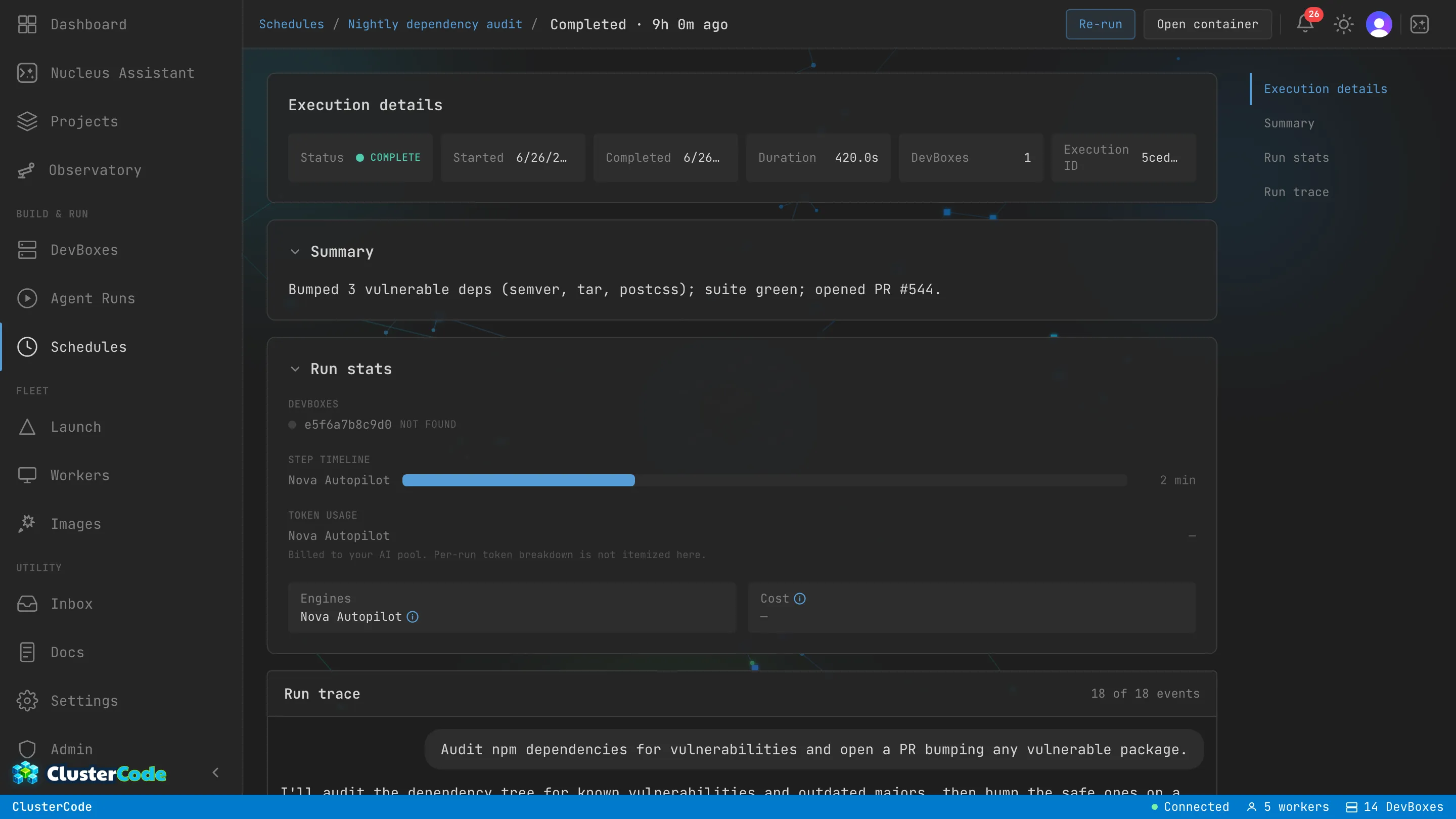Viewport: 1456px width, 819px height.
Task: Go to Dashboard in sidebar
Action: 121,24
